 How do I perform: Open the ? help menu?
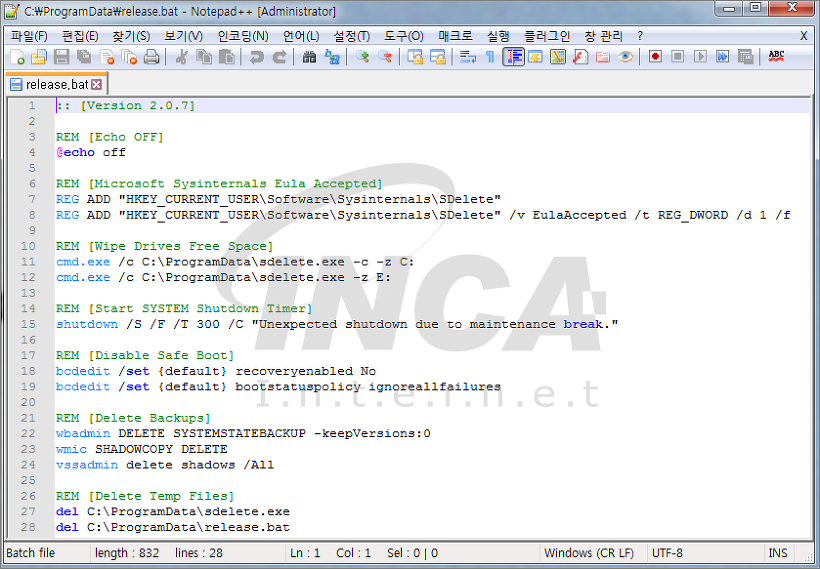point(640,36)
